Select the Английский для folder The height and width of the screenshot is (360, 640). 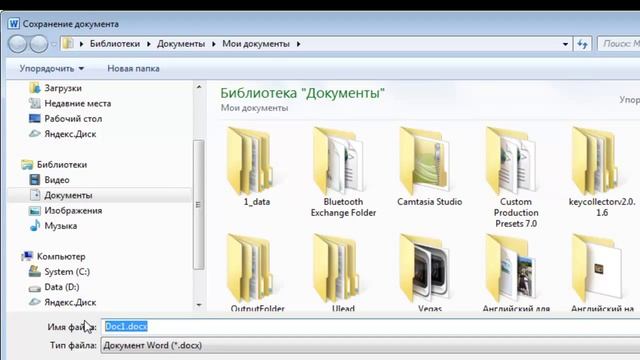tap(516, 272)
